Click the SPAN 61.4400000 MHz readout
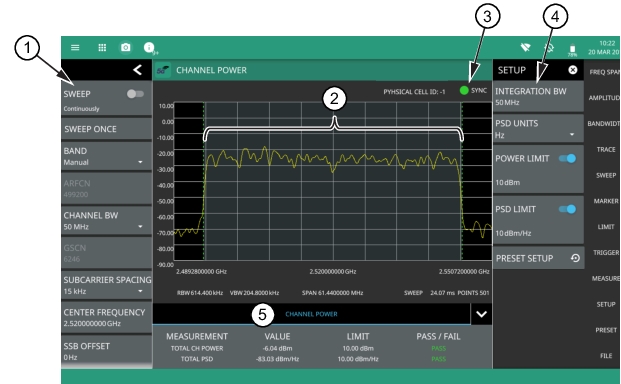This screenshot has width=621, height=384. coord(332,293)
